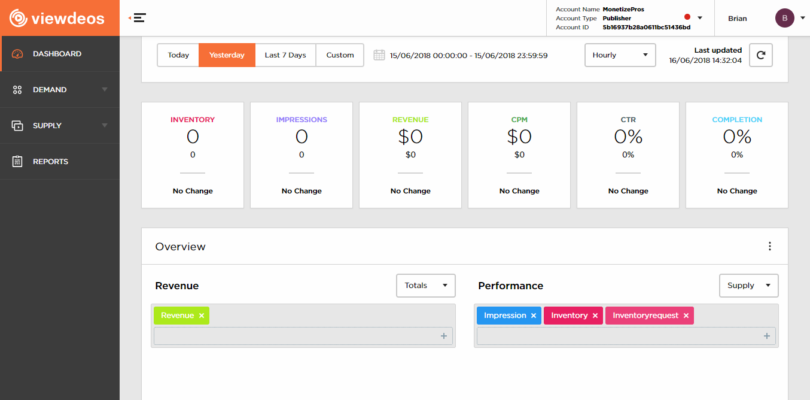Refresh the dashboard data

click(760, 55)
